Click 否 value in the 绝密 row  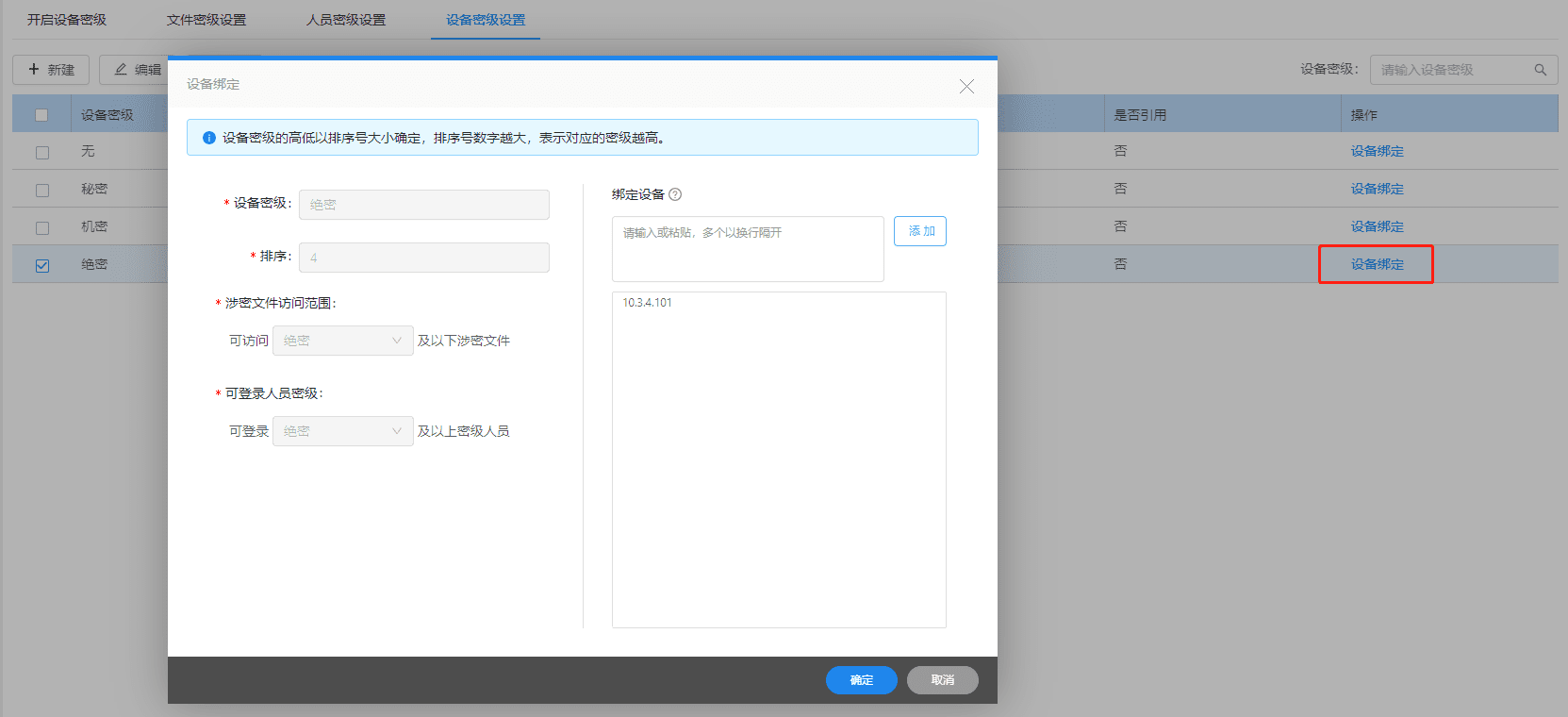click(x=1120, y=264)
